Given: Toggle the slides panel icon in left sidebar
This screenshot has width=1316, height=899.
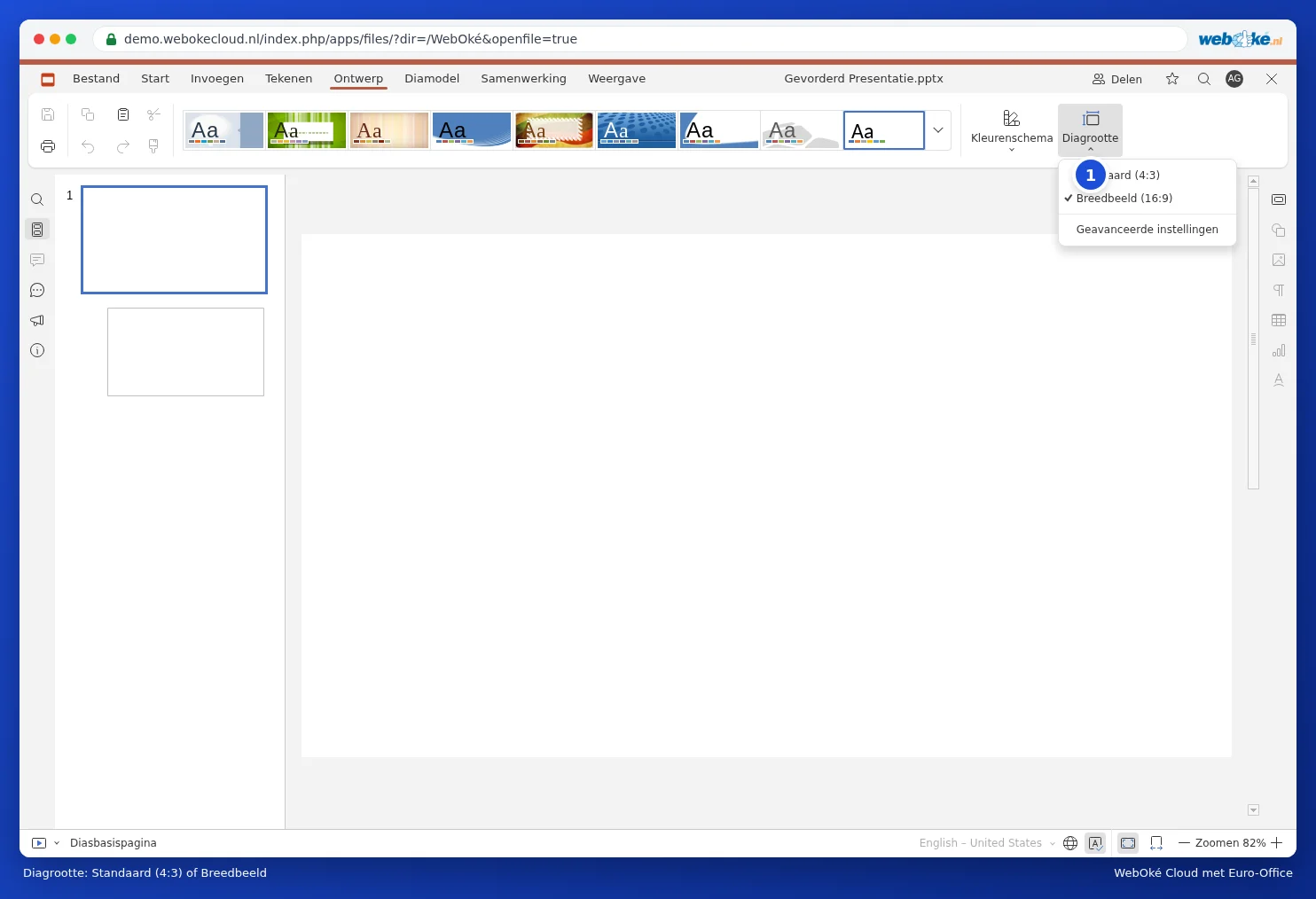Looking at the screenshot, I should pos(37,230).
